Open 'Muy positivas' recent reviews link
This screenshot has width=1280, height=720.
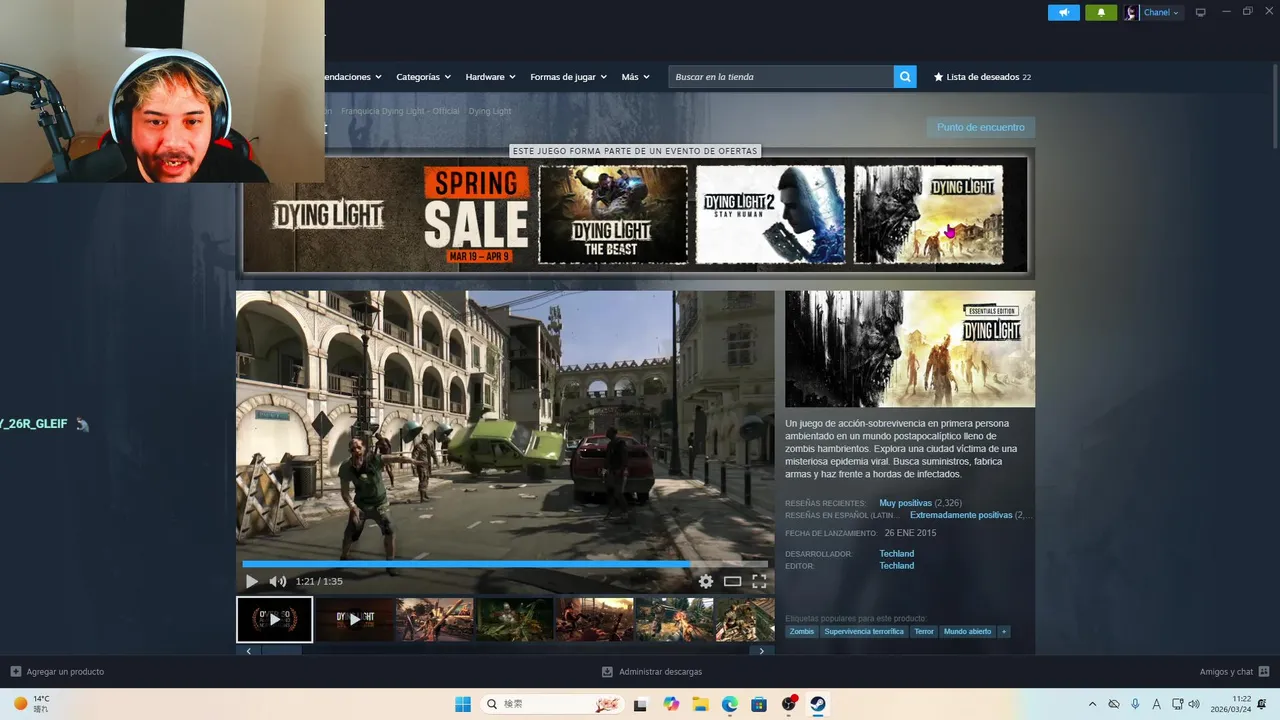(x=905, y=503)
